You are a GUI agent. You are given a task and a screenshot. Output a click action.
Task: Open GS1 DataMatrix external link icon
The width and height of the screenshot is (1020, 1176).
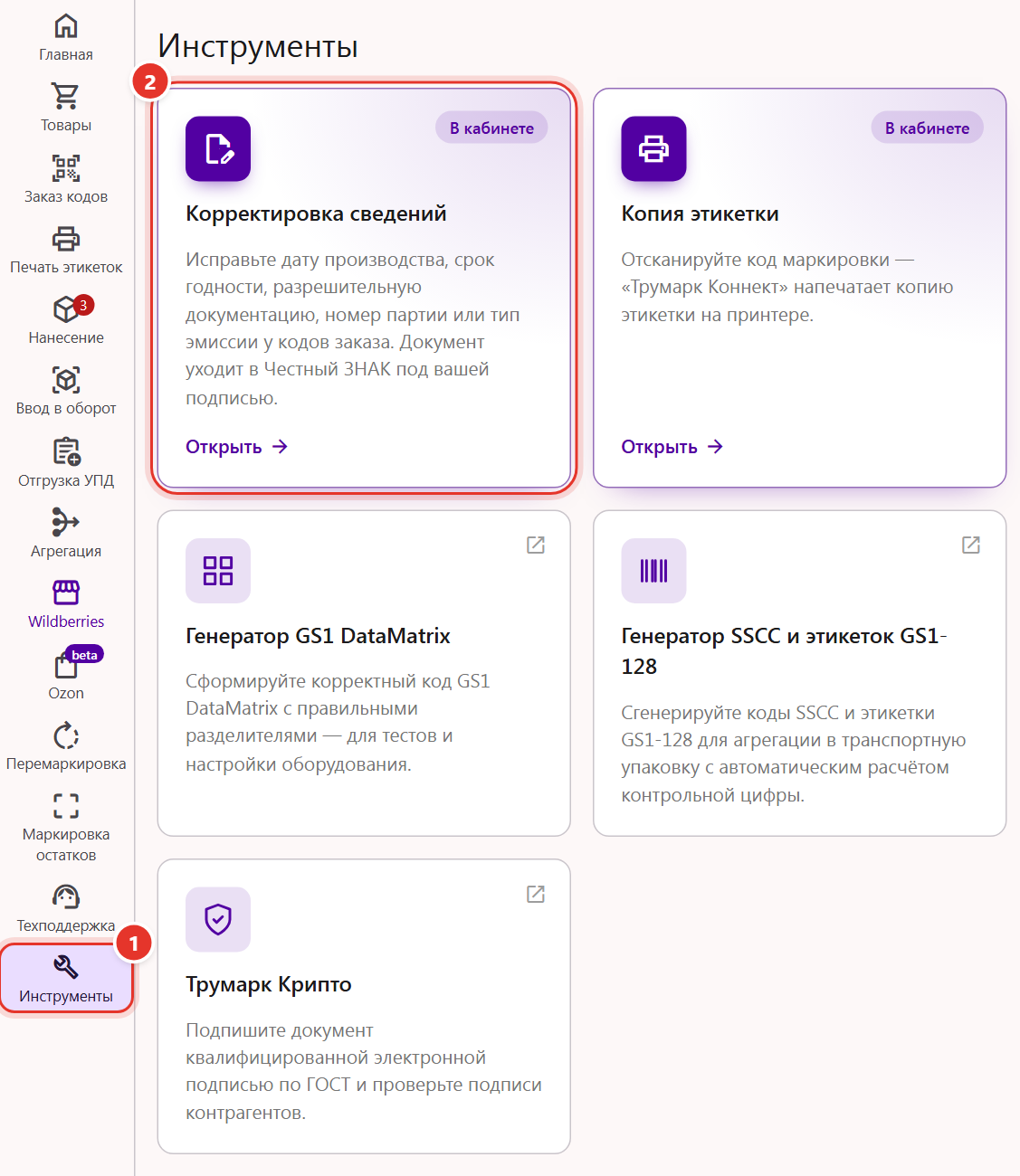[x=536, y=545]
